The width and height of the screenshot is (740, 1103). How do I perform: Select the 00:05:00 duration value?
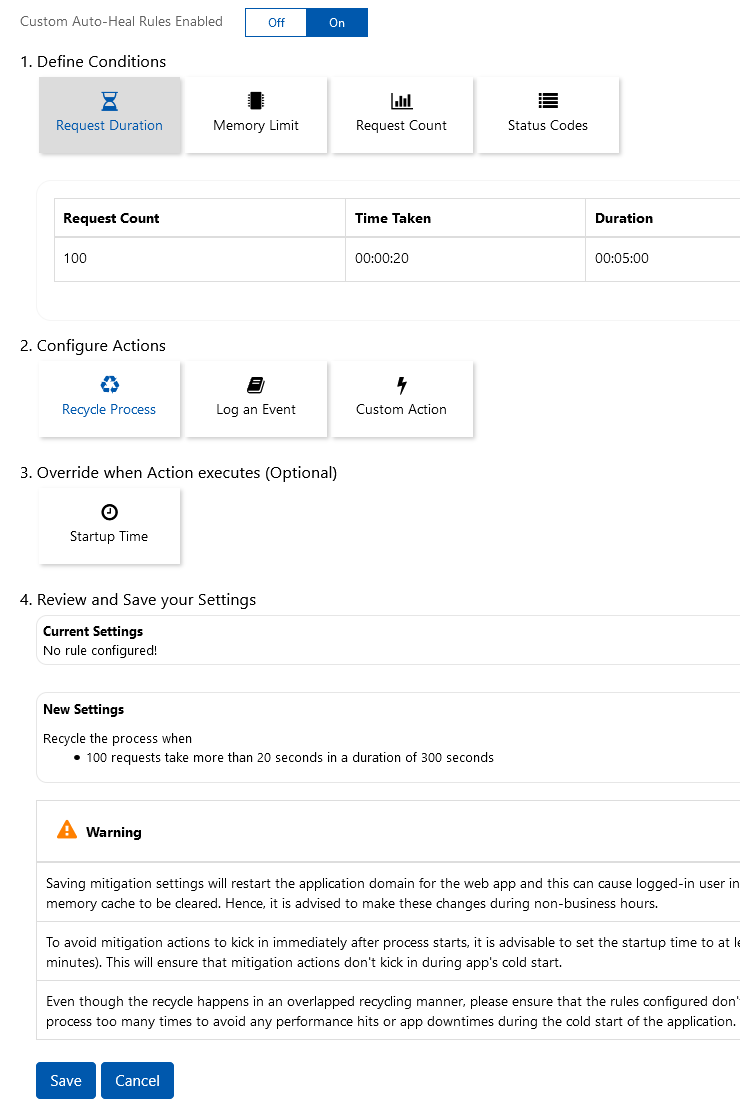pyautogui.click(x=621, y=258)
